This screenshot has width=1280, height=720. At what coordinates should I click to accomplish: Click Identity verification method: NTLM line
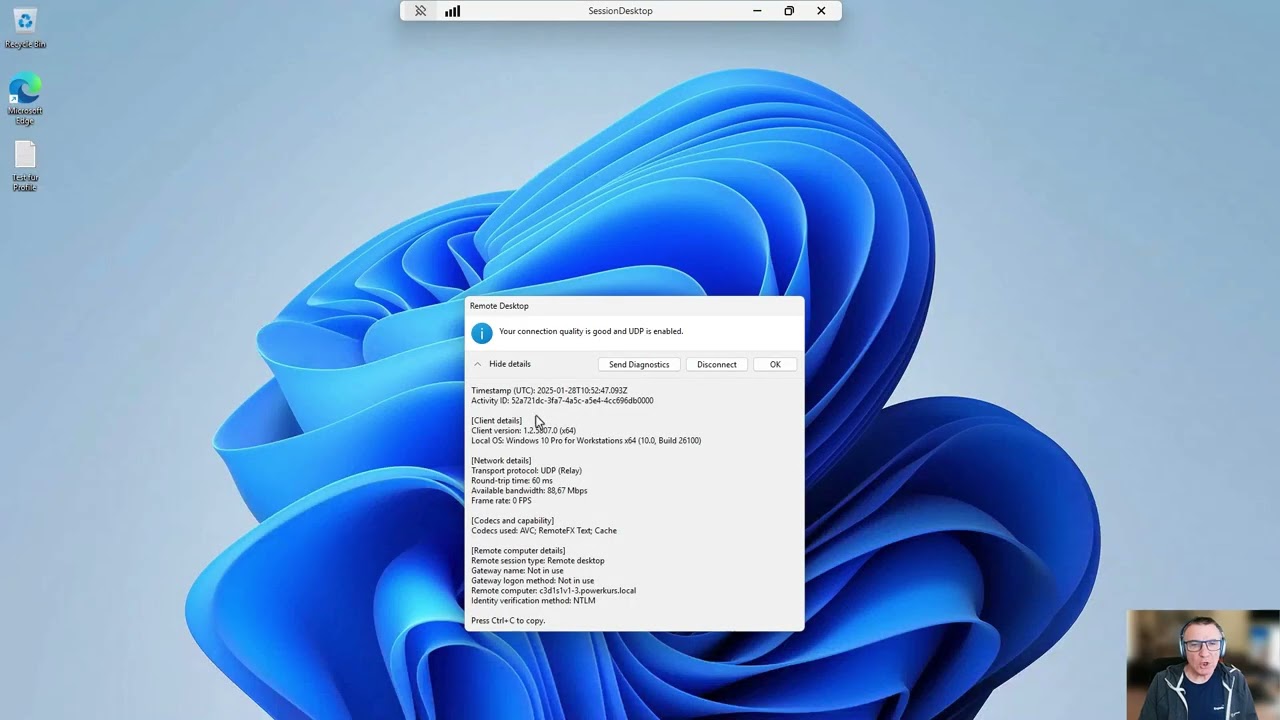click(533, 600)
